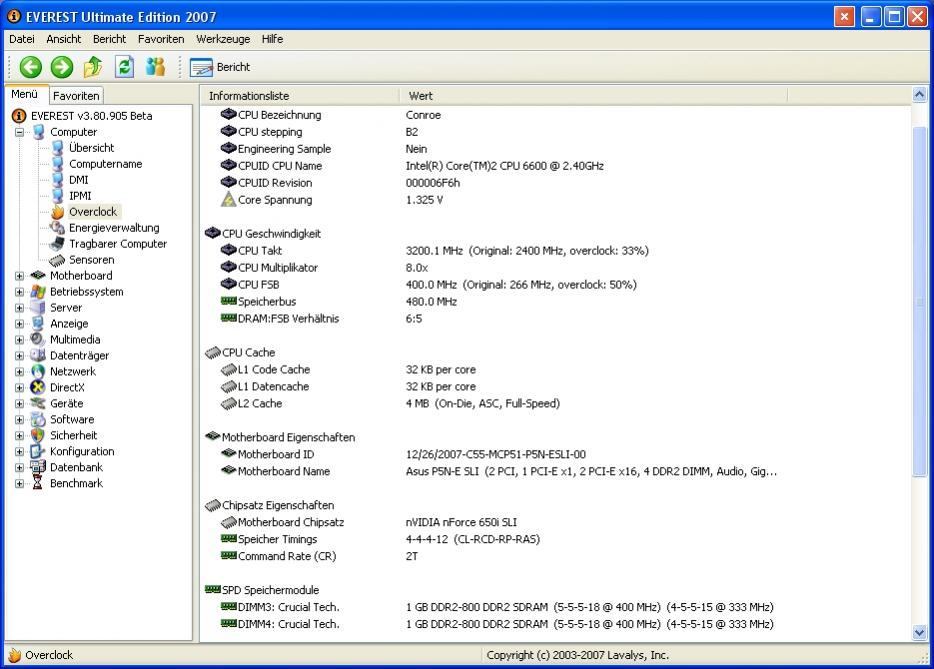Expand the DirectX tree node
Viewport: 934px width, 669px height.
(20, 388)
